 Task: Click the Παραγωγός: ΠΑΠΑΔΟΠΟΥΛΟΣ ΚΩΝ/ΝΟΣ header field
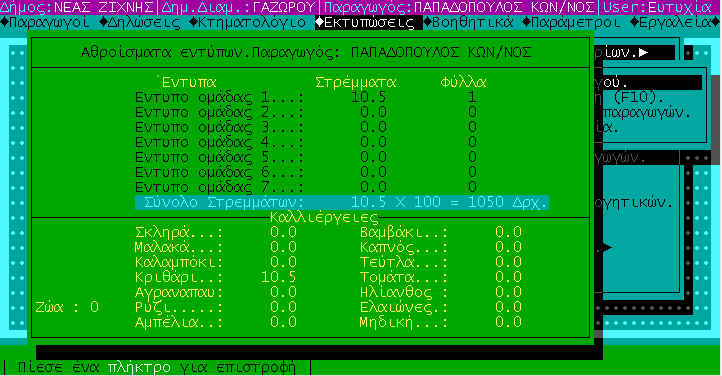(460, 7)
